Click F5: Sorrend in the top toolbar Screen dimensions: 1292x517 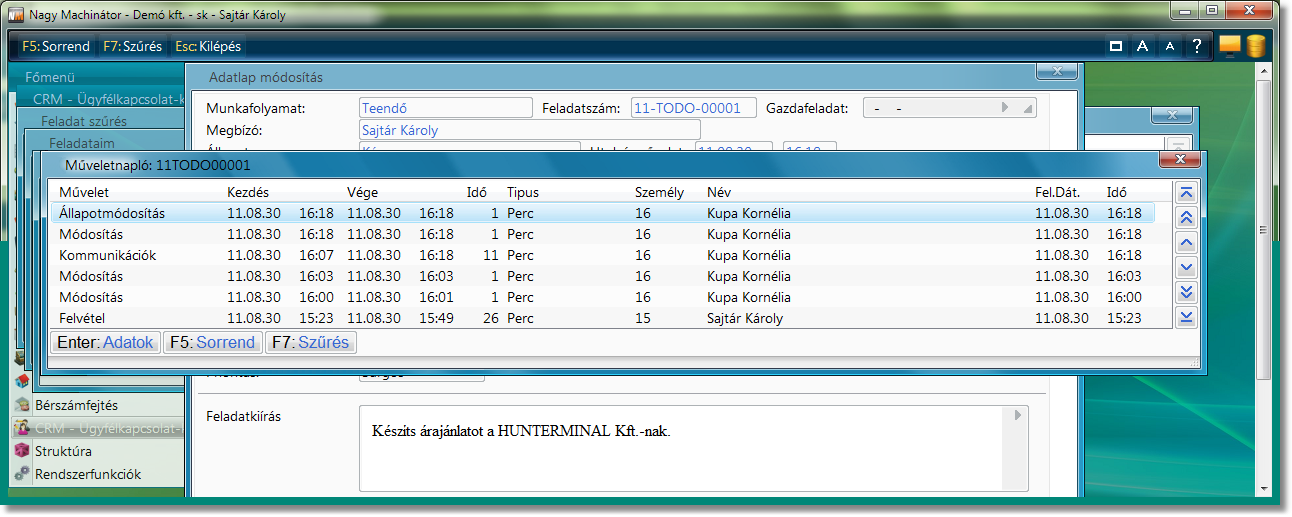(x=56, y=46)
